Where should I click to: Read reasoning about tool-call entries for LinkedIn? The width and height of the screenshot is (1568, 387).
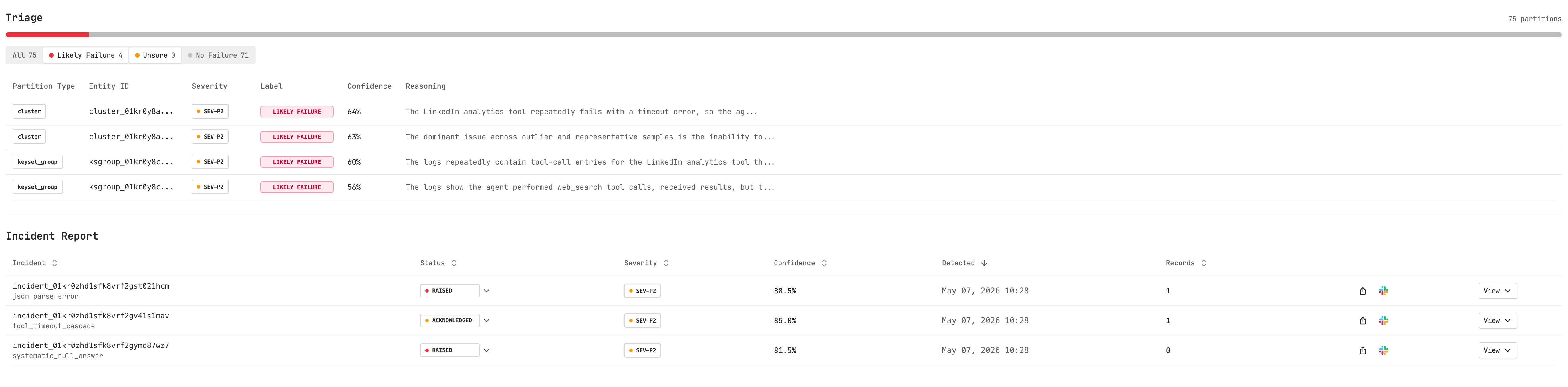click(590, 162)
